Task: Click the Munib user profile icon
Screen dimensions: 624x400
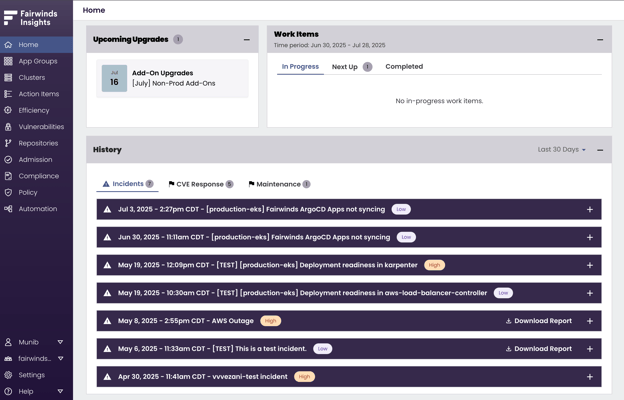Action: pyautogui.click(x=8, y=342)
